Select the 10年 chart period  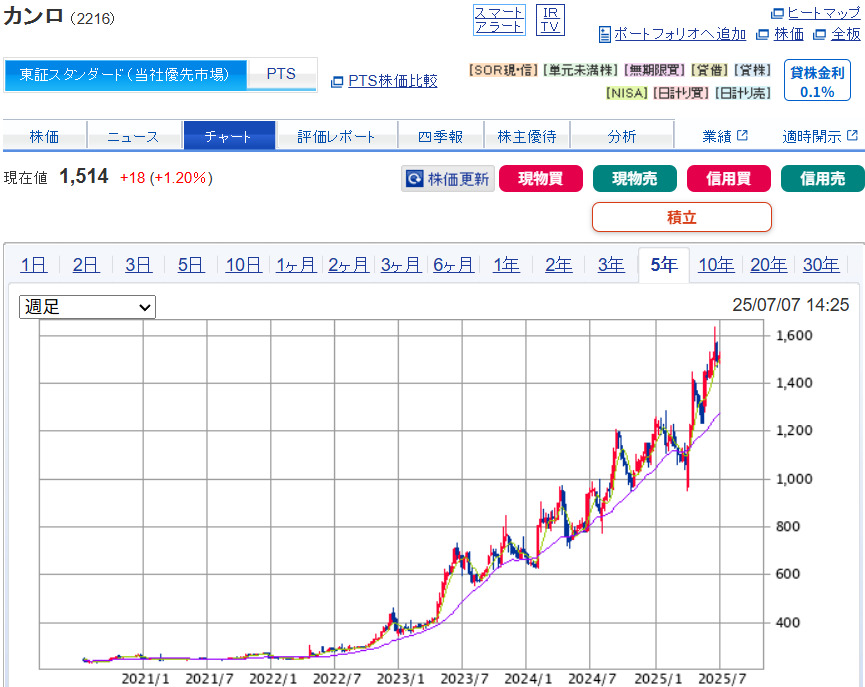point(716,265)
